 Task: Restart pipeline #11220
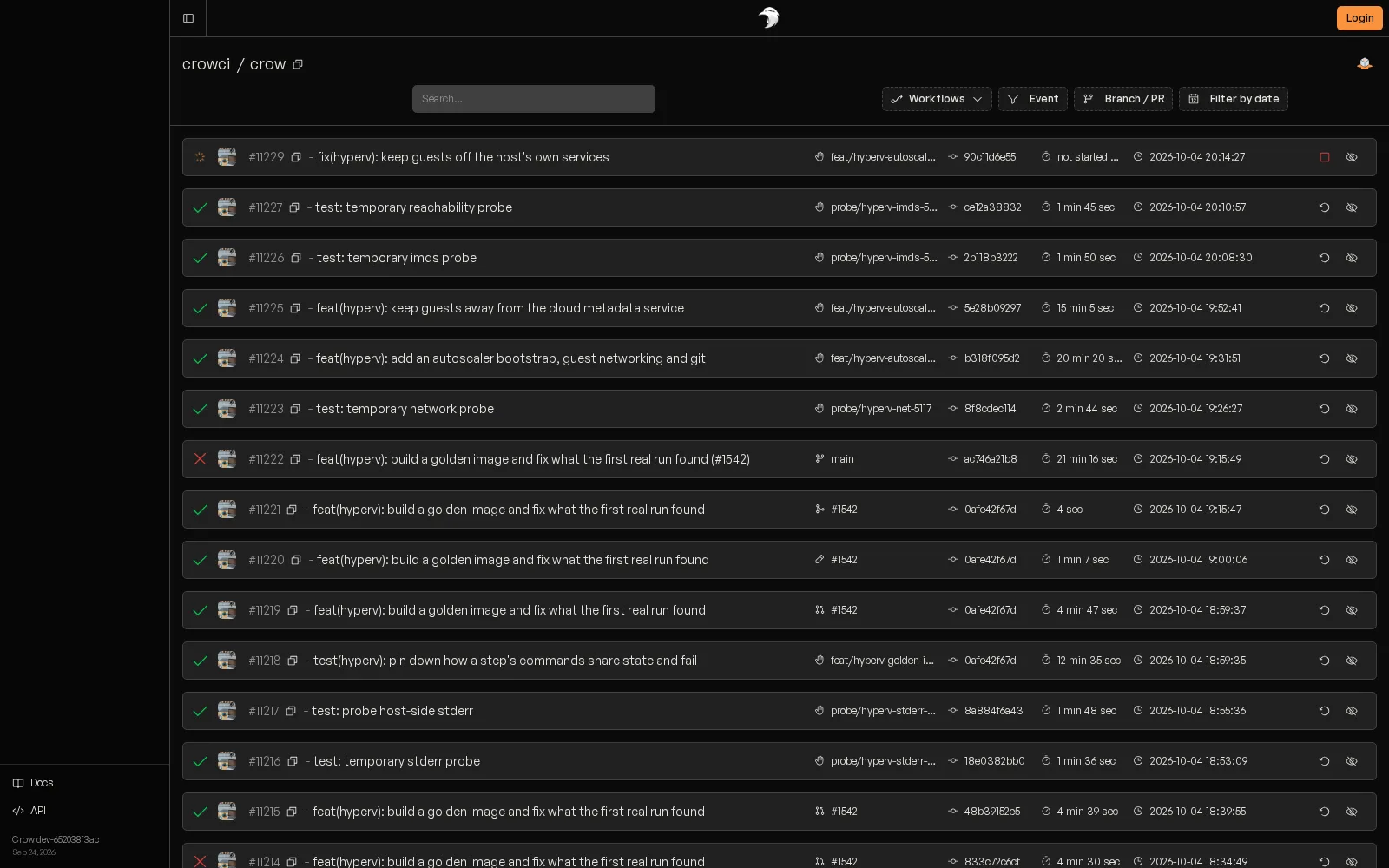(1325, 560)
